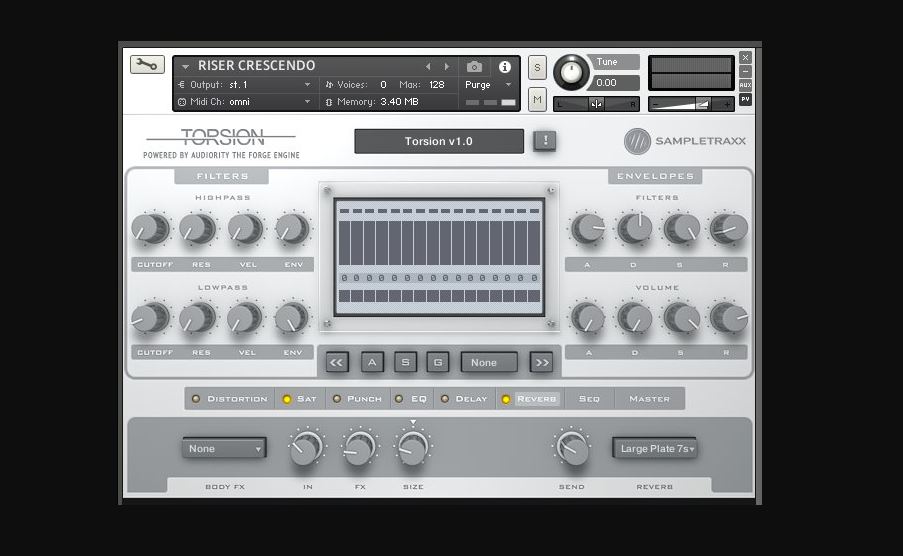Click the Highpass Cutoff knob
The height and width of the screenshot is (556, 903).
[151, 229]
